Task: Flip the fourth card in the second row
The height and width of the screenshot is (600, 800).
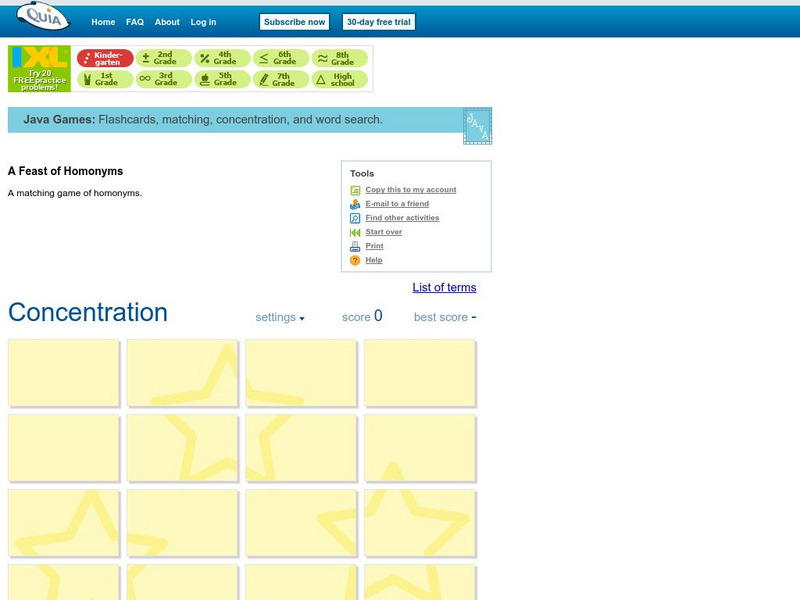Action: (x=420, y=448)
